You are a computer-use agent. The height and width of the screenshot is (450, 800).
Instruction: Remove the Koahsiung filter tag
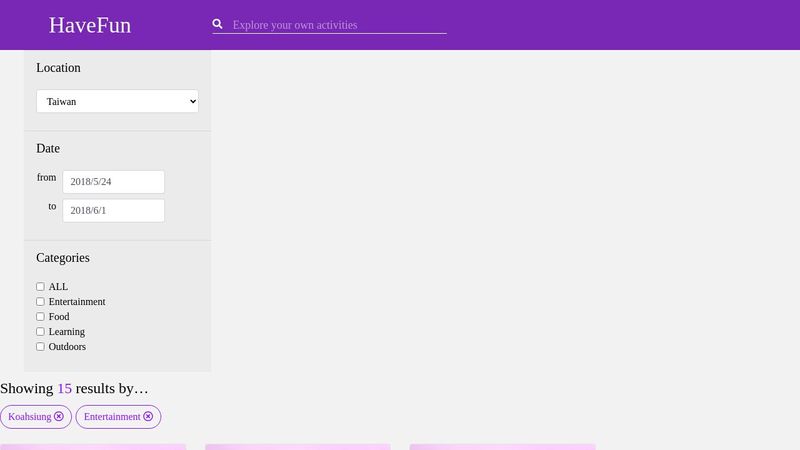pyautogui.click(x=59, y=416)
